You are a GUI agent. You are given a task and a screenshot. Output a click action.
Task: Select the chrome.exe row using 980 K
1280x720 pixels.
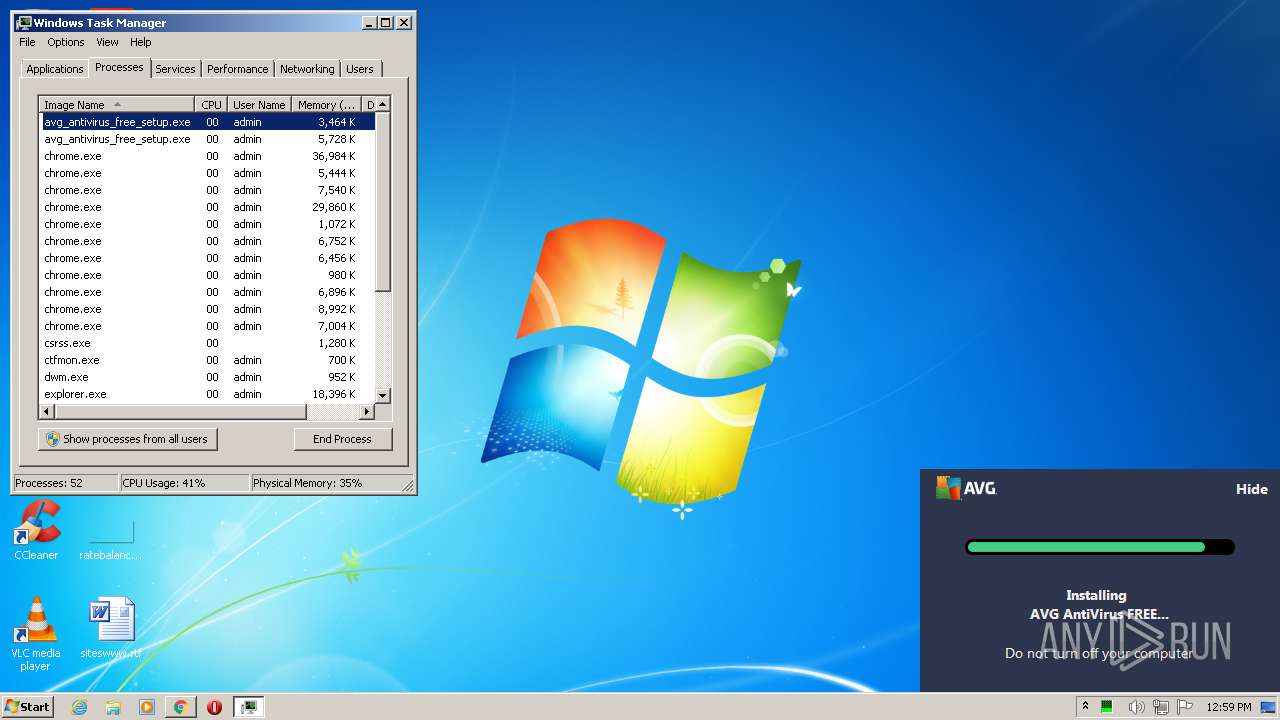(208, 275)
